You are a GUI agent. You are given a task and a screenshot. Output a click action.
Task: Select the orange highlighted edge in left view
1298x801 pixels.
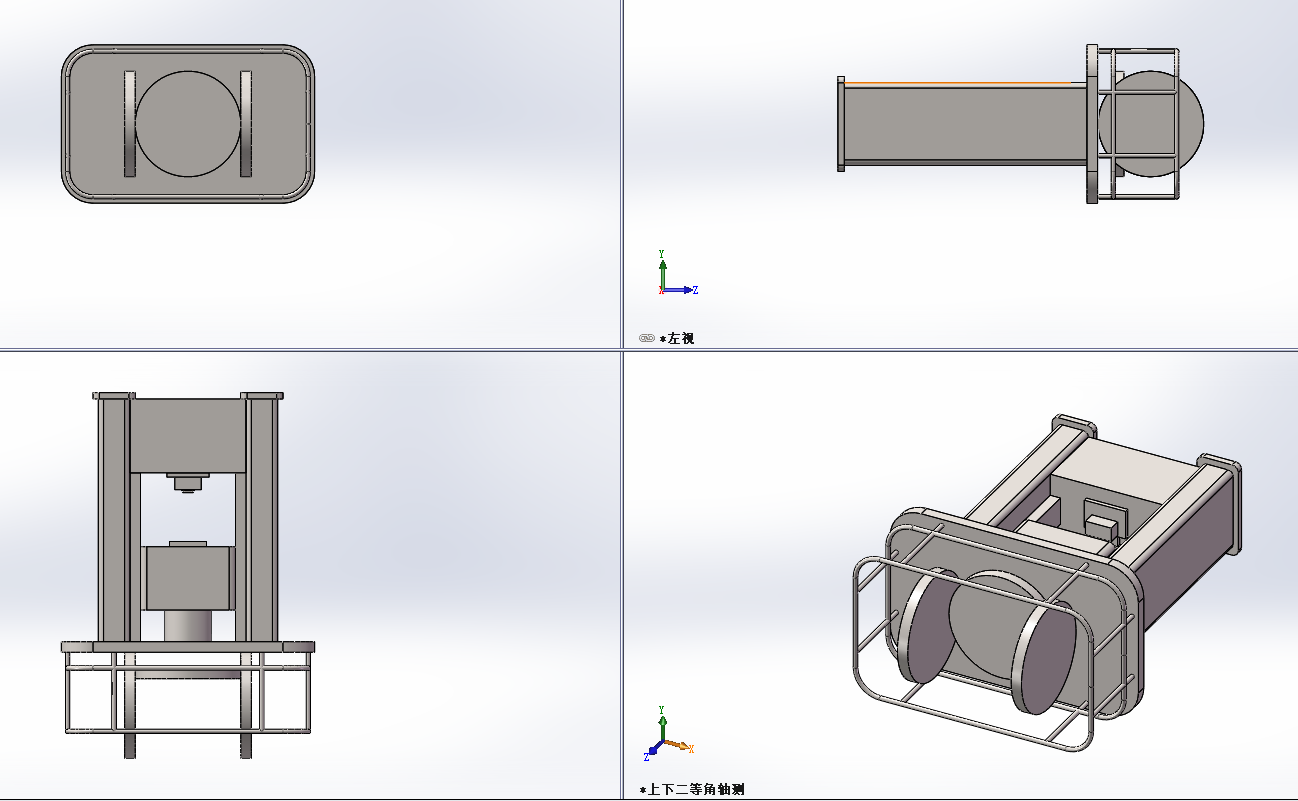(x=958, y=83)
